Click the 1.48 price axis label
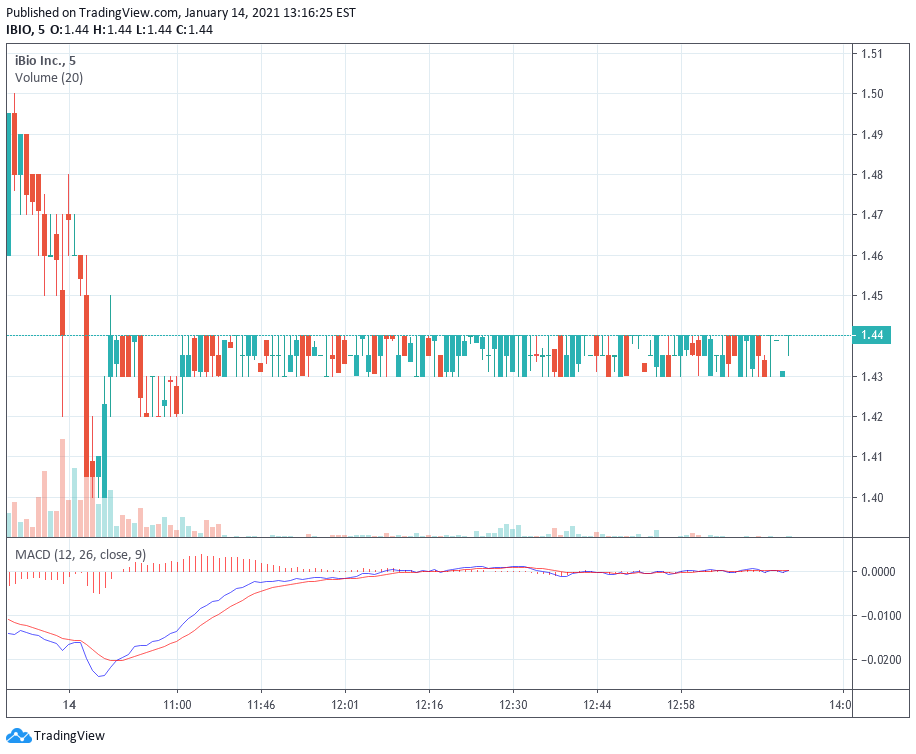This screenshot has height=754, width=916. tap(872, 175)
